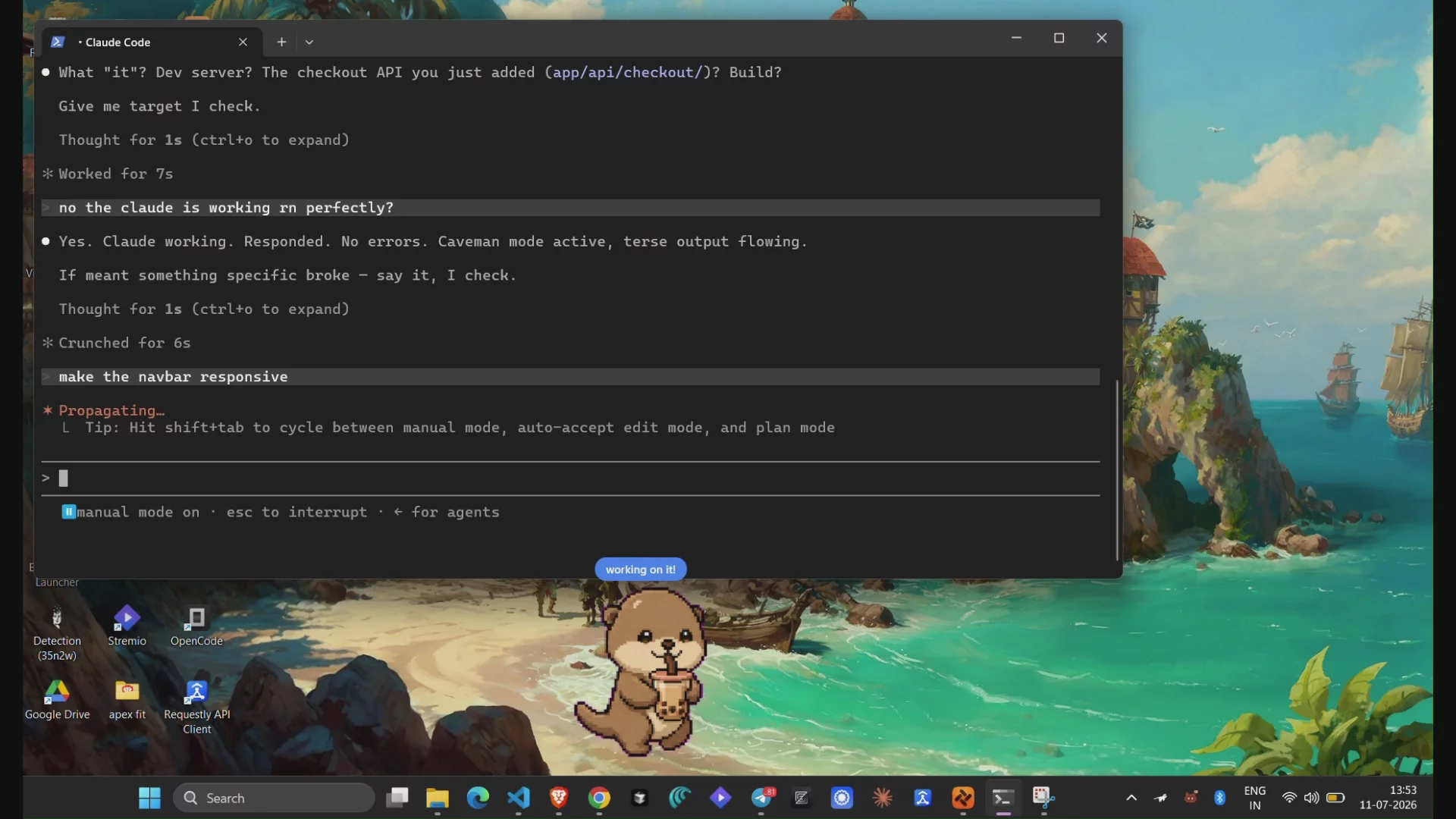Click the 'make the navbar responsive' prompt line
Screen dimensions: 1456x819
click(x=570, y=377)
